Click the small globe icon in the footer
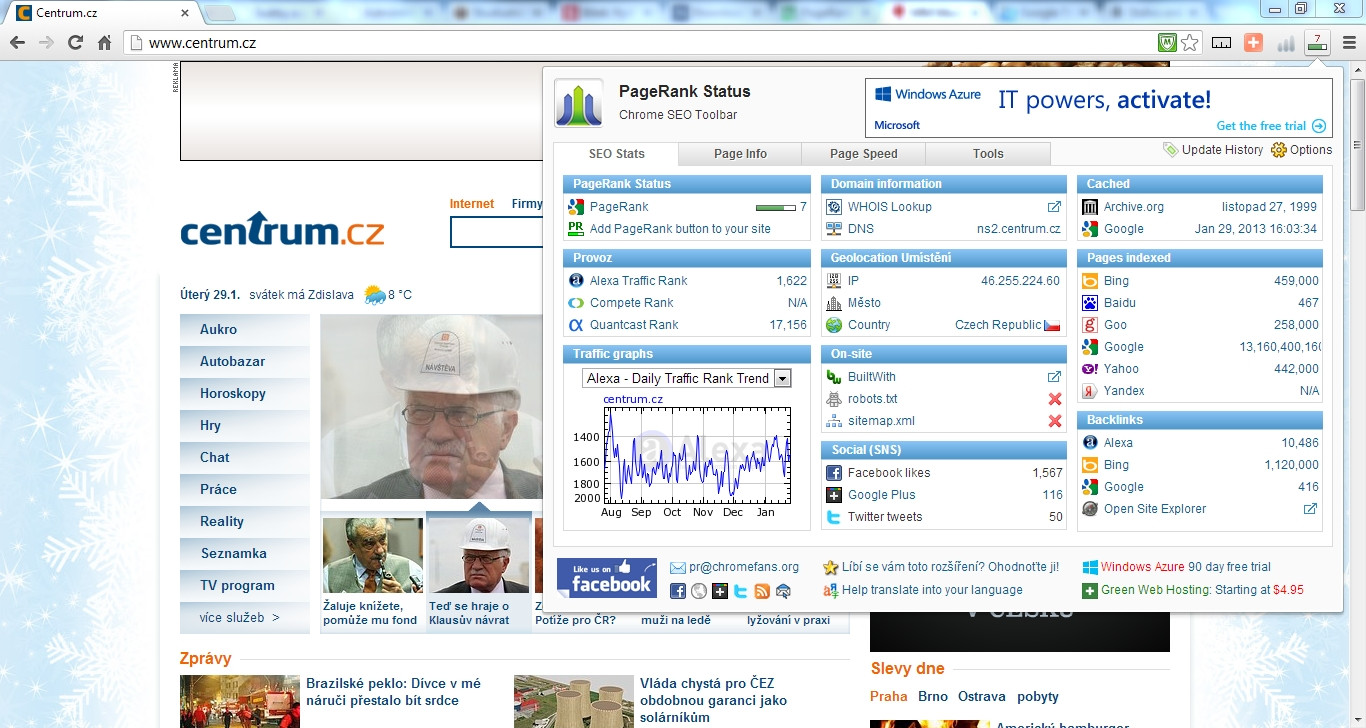This screenshot has height=728, width=1366. click(699, 591)
